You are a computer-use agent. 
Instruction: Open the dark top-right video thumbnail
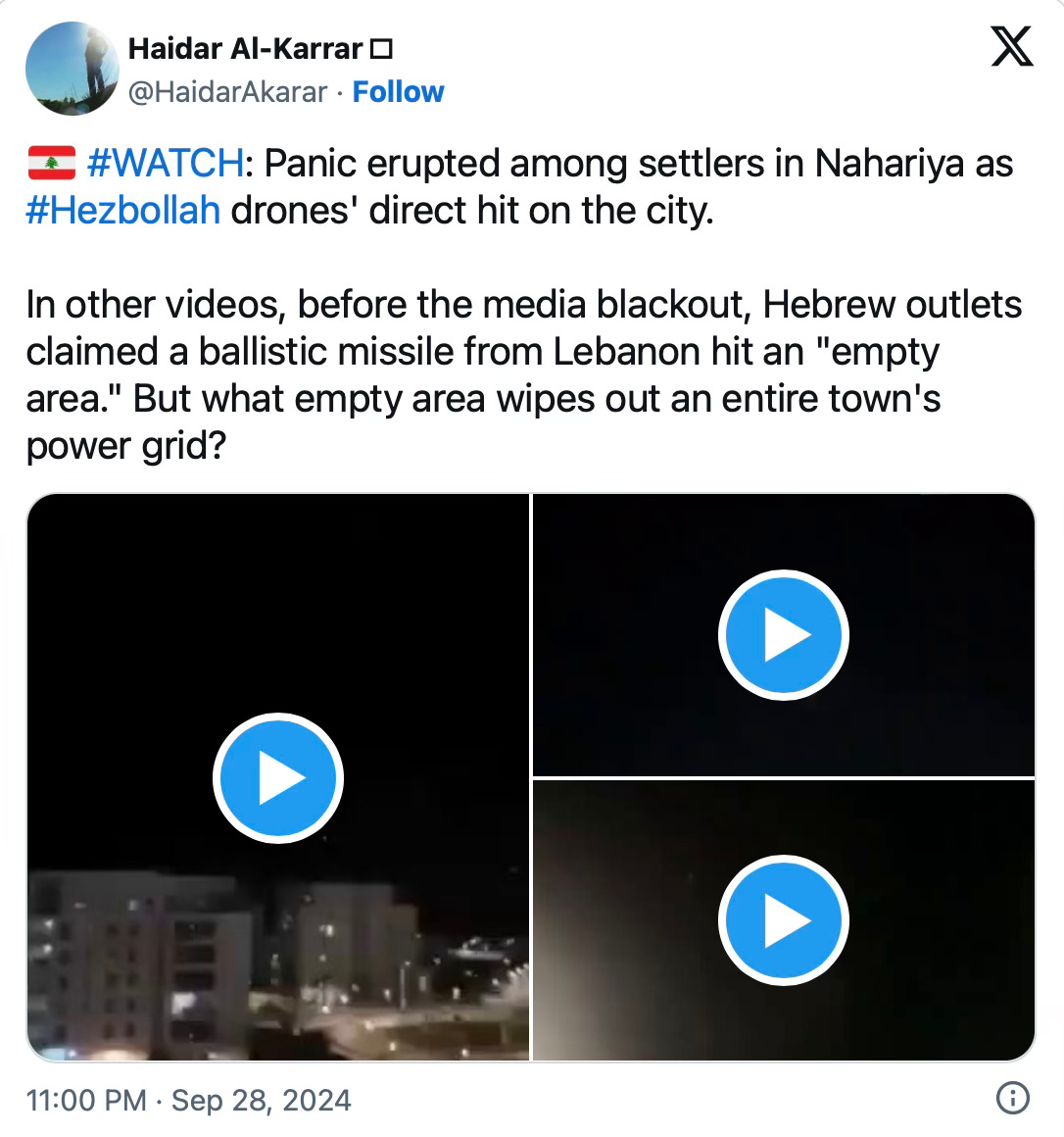pos(784,635)
